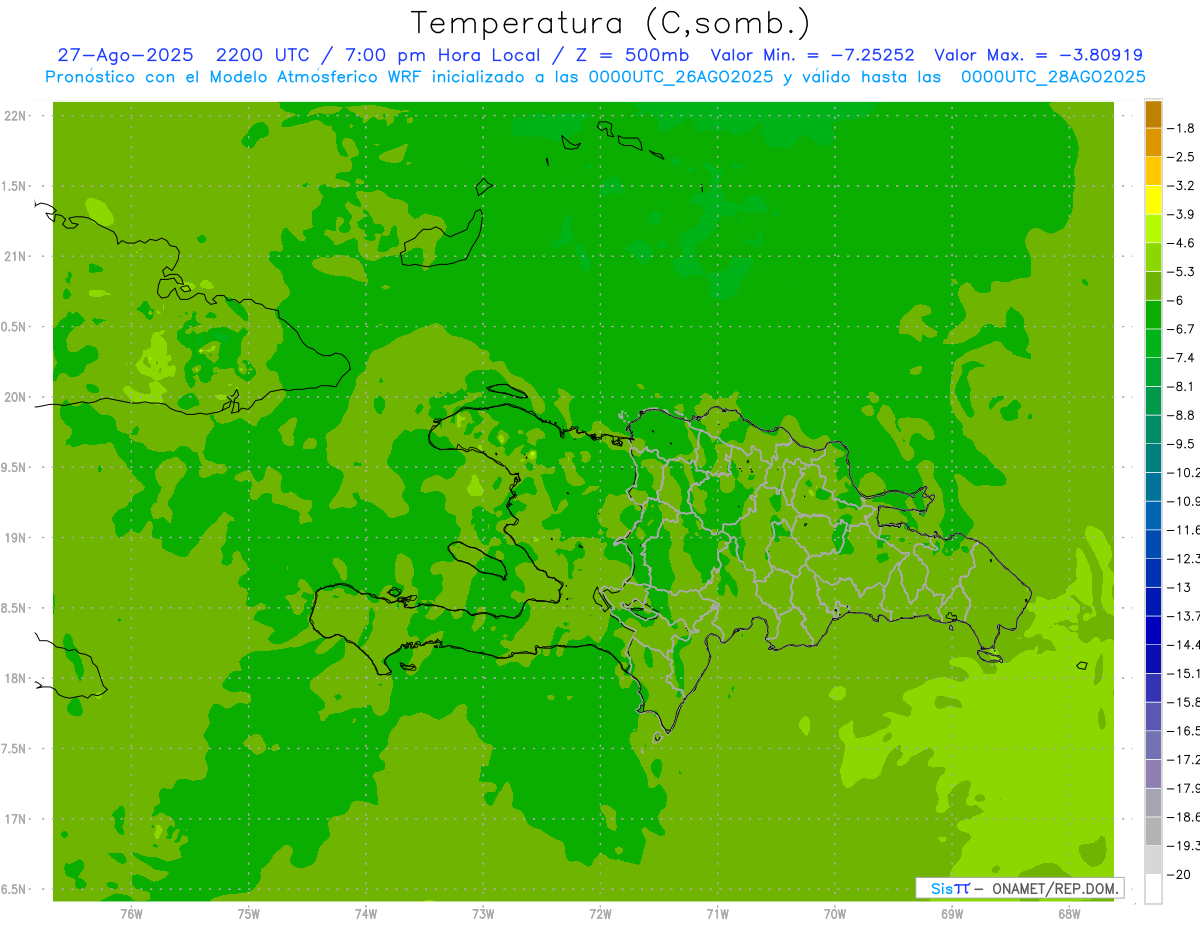Click the '22N' latitude axis label
Image resolution: width=1200 pixels, height=927 pixels.
pos(15,115)
